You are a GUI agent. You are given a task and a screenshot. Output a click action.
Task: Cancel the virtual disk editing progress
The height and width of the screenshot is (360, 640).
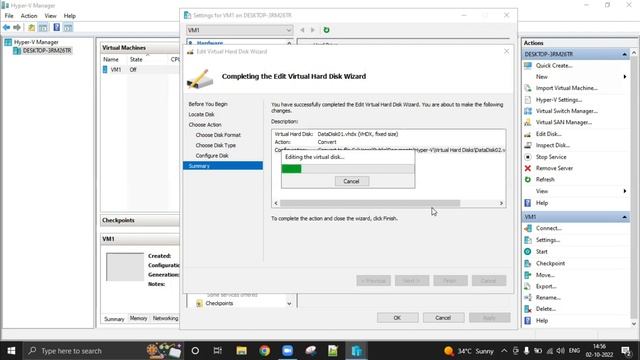click(351, 181)
